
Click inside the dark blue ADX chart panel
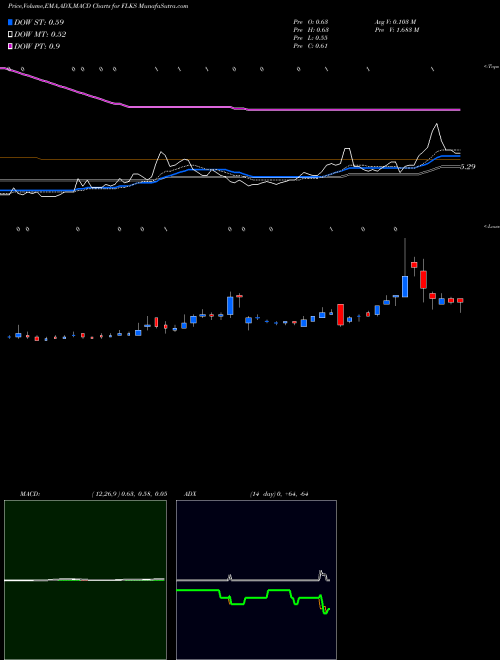[x=256, y=580]
